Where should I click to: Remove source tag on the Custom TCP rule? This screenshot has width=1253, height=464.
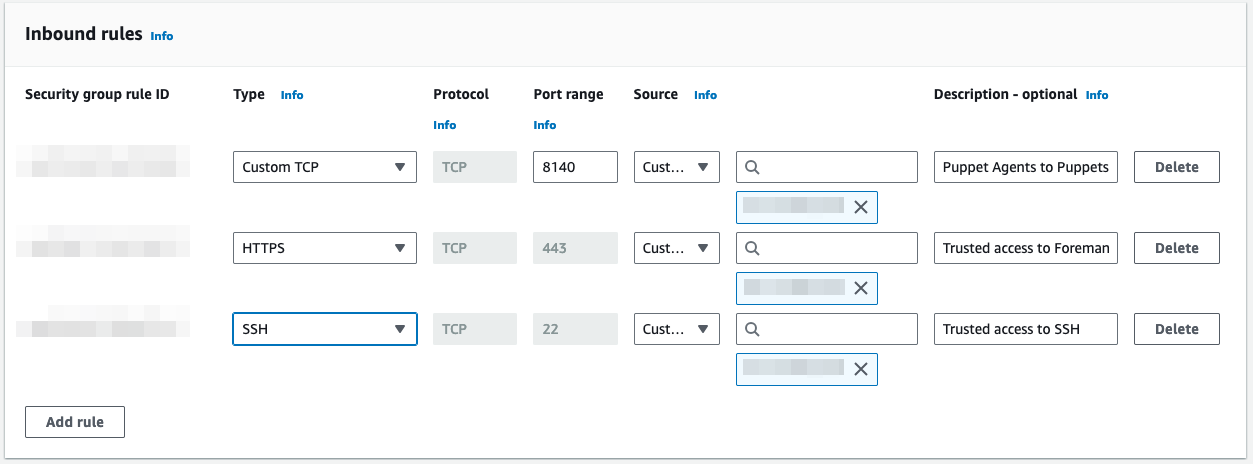860,207
